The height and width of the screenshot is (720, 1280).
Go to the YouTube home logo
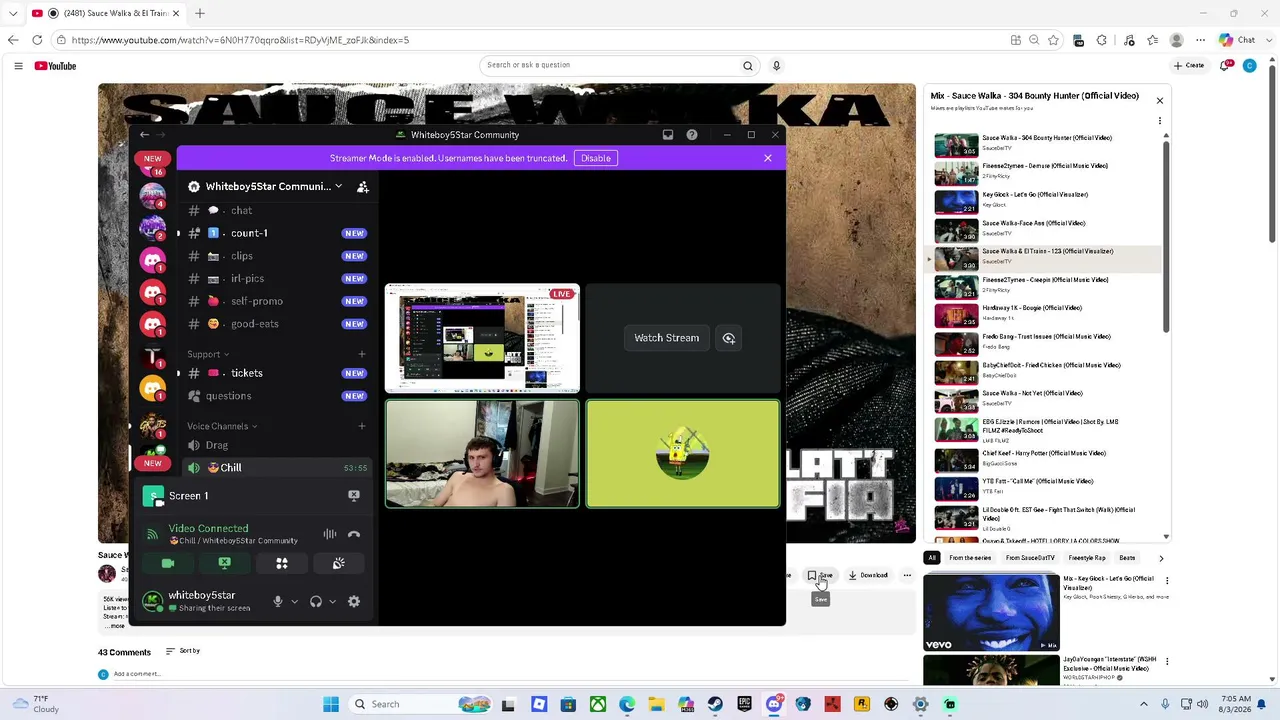point(55,66)
